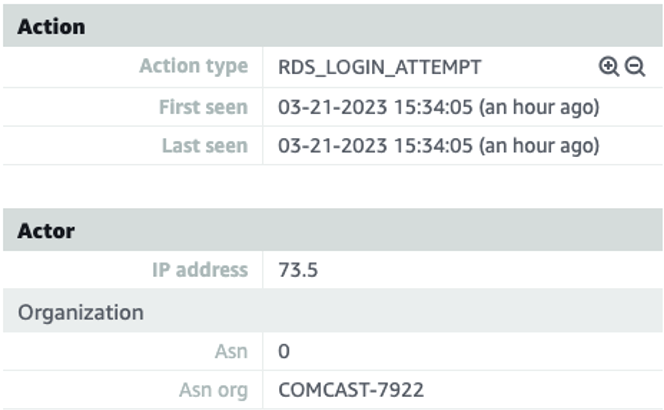
Task: Collapse the Action section header
Action: (x=51, y=26)
